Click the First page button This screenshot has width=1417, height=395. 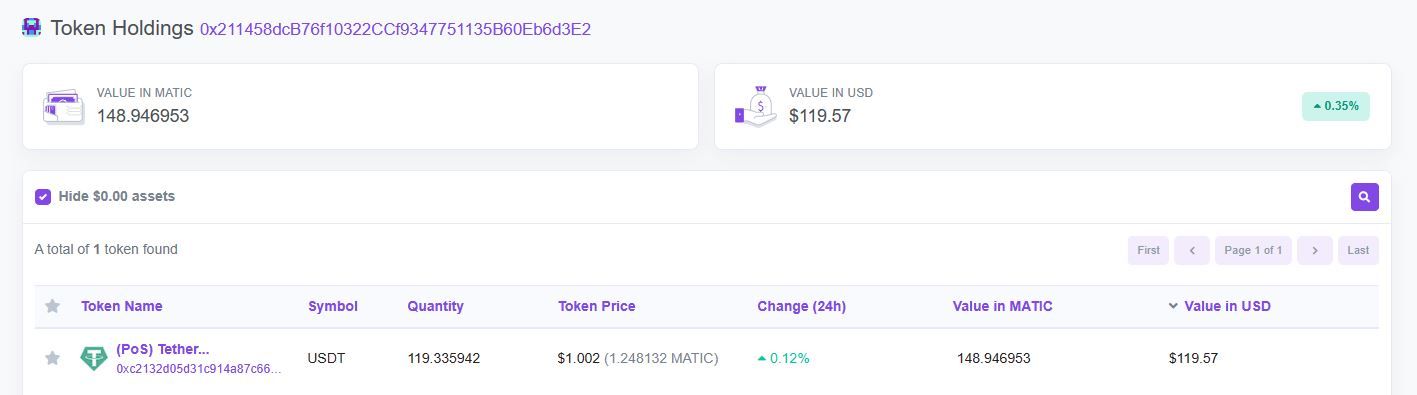(x=1148, y=250)
